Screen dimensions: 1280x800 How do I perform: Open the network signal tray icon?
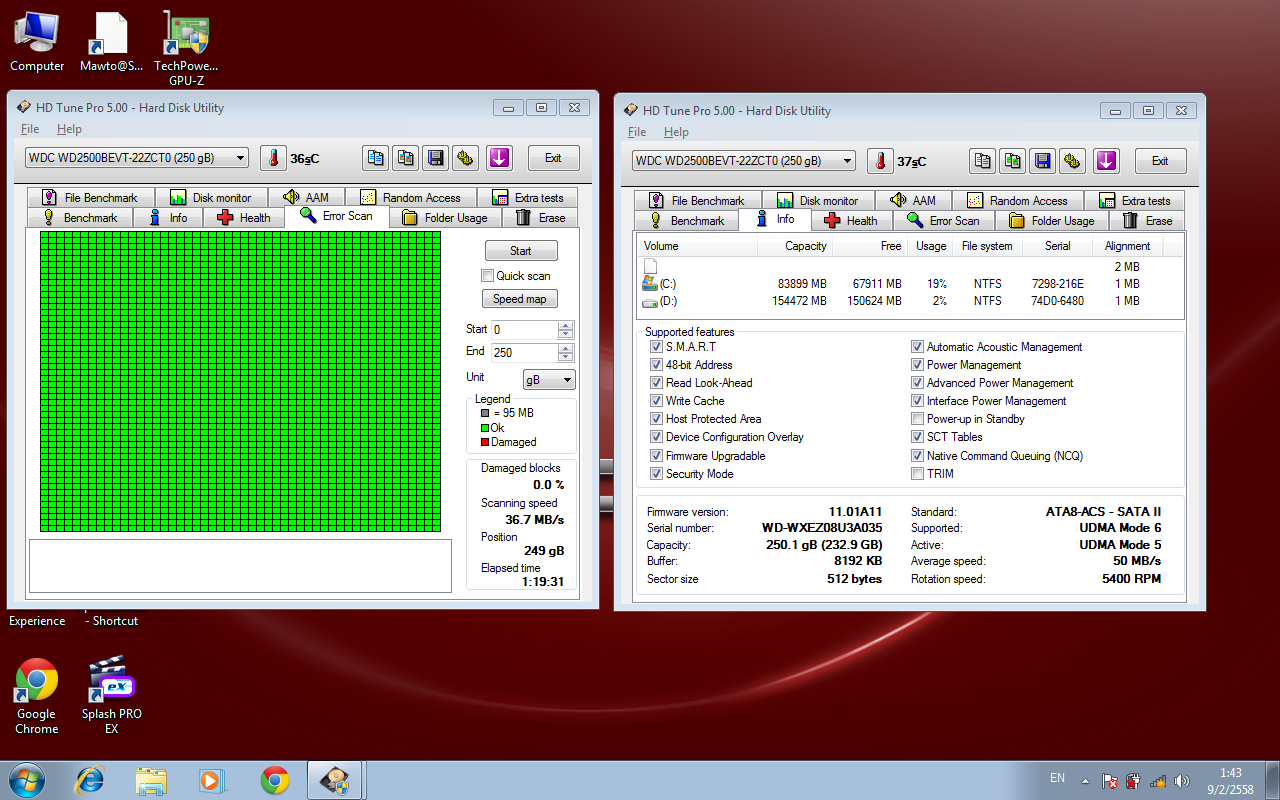(1158, 781)
